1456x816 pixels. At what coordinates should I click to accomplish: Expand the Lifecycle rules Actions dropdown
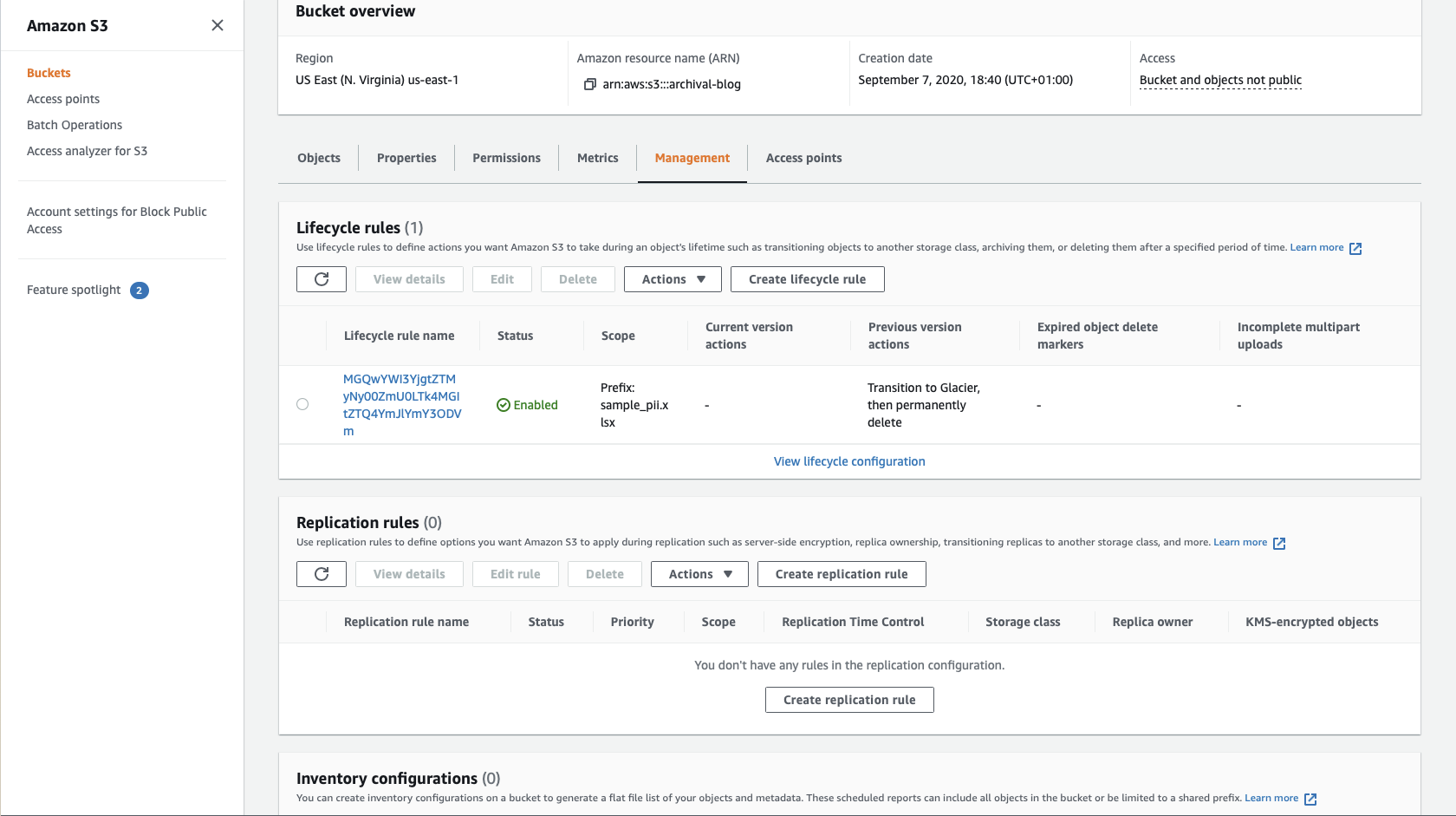[673, 279]
